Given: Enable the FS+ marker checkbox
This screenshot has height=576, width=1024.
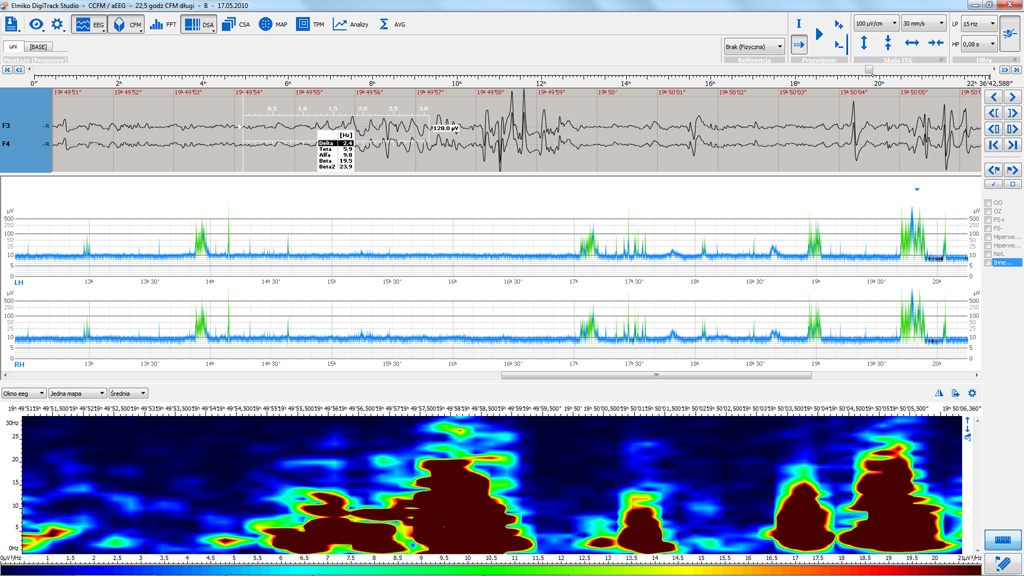Looking at the screenshot, I should 988,220.
